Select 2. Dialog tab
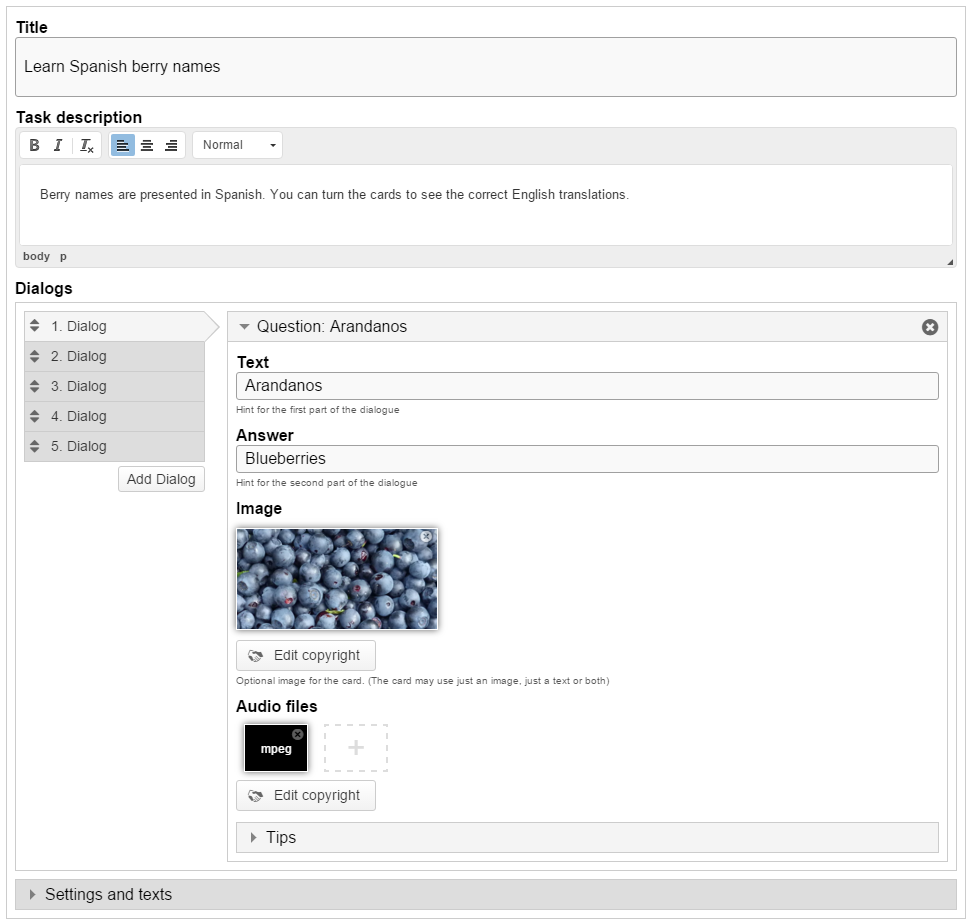 pyautogui.click(x=114, y=356)
